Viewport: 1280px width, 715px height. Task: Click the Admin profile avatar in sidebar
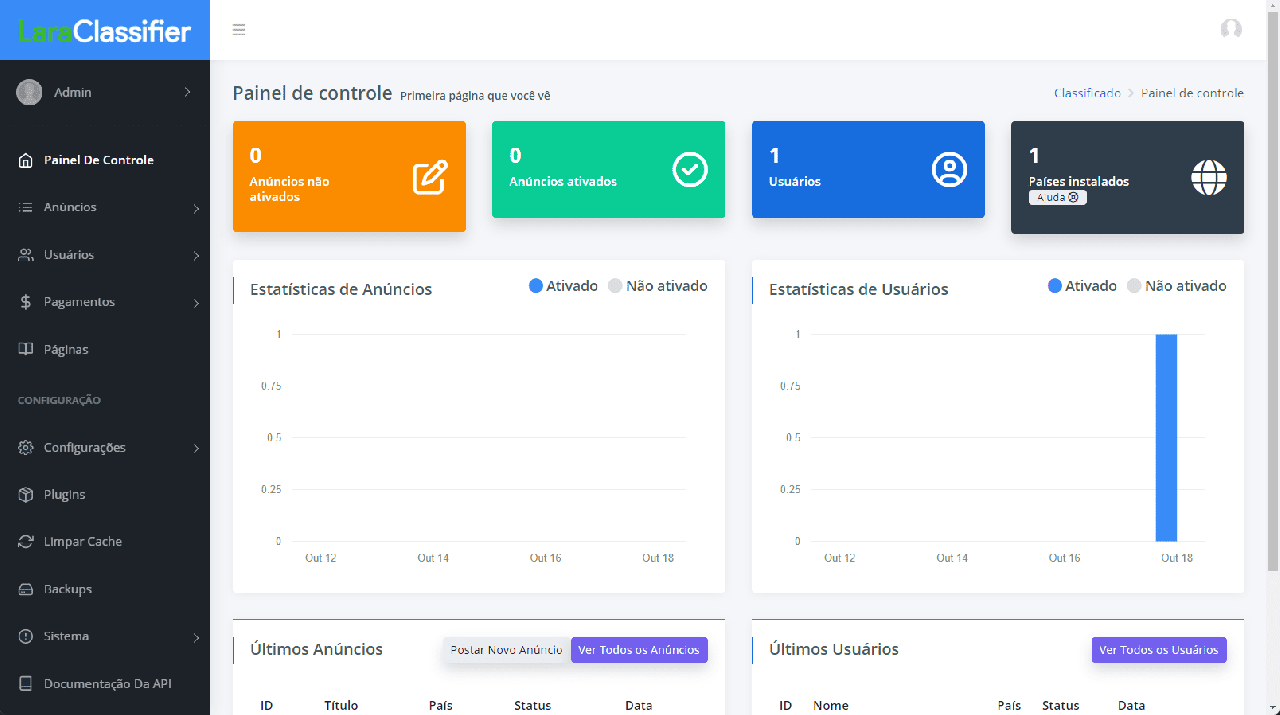coord(29,92)
